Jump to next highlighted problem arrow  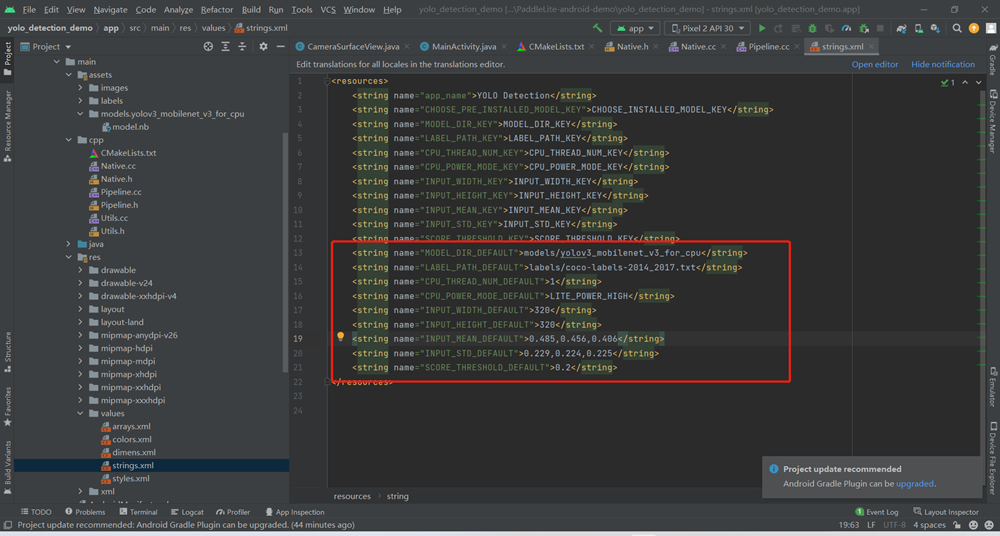[x=979, y=82]
